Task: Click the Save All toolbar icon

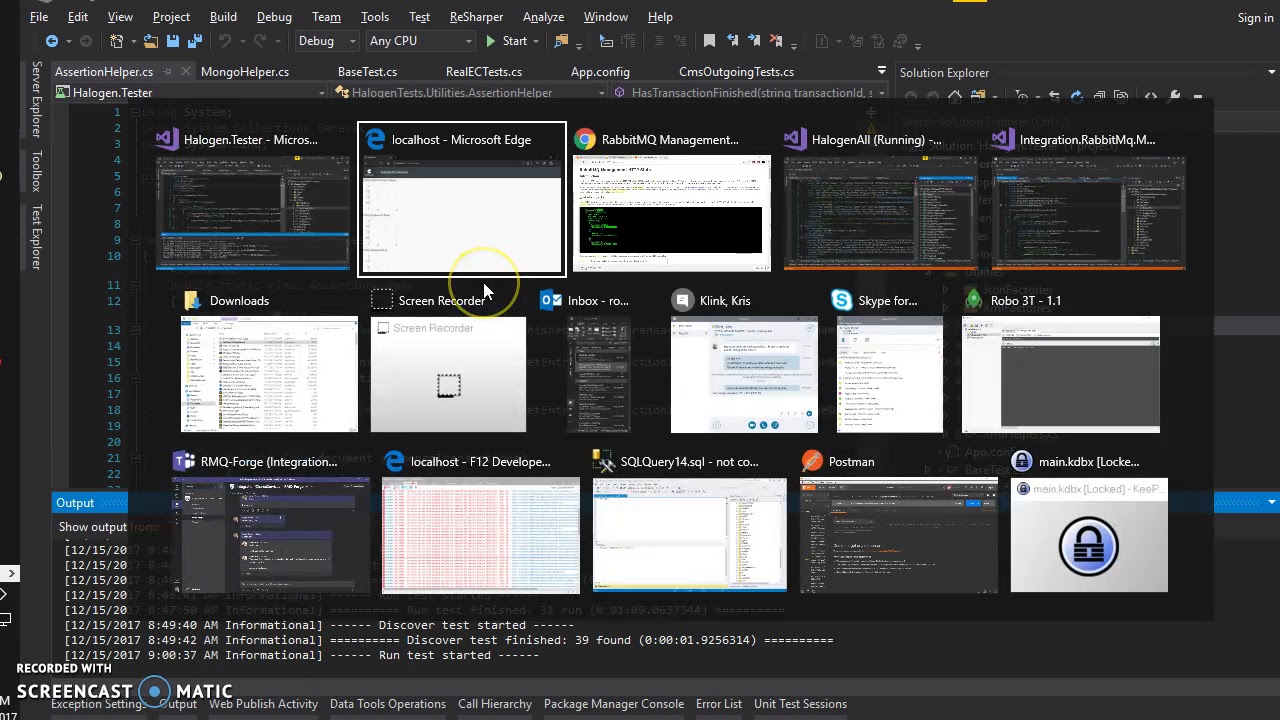Action: click(194, 41)
